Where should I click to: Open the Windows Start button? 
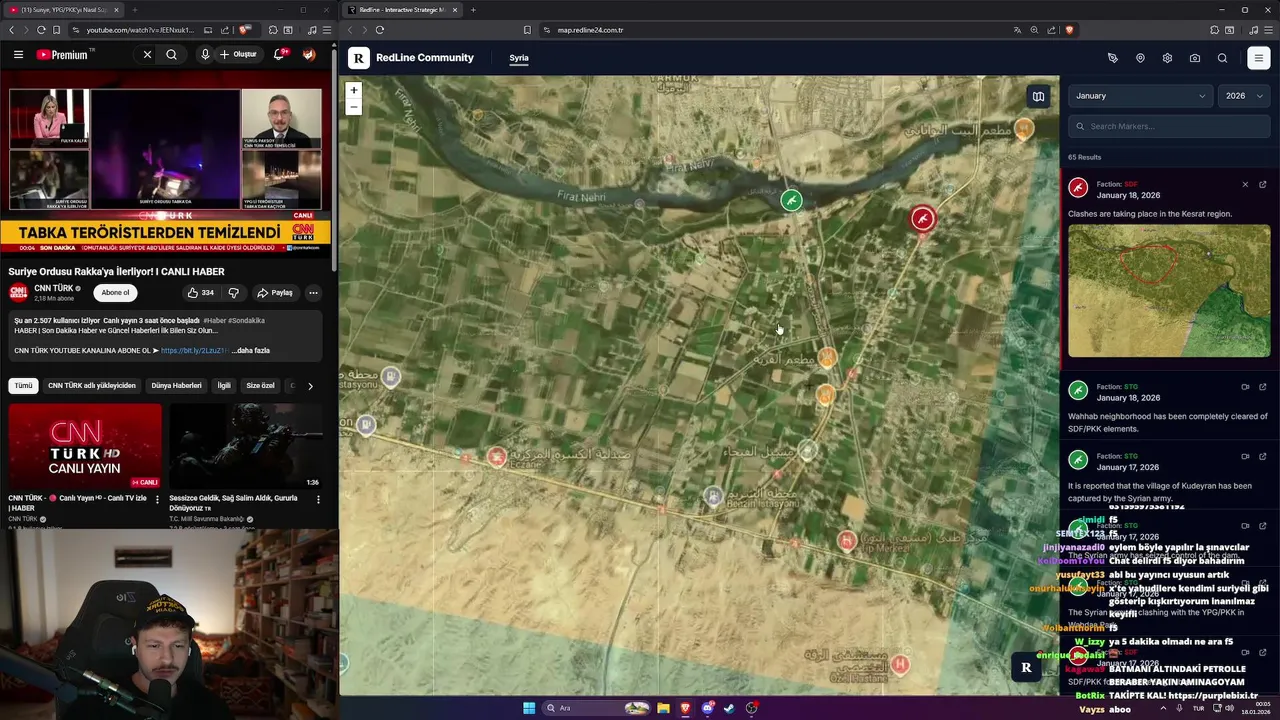529,708
